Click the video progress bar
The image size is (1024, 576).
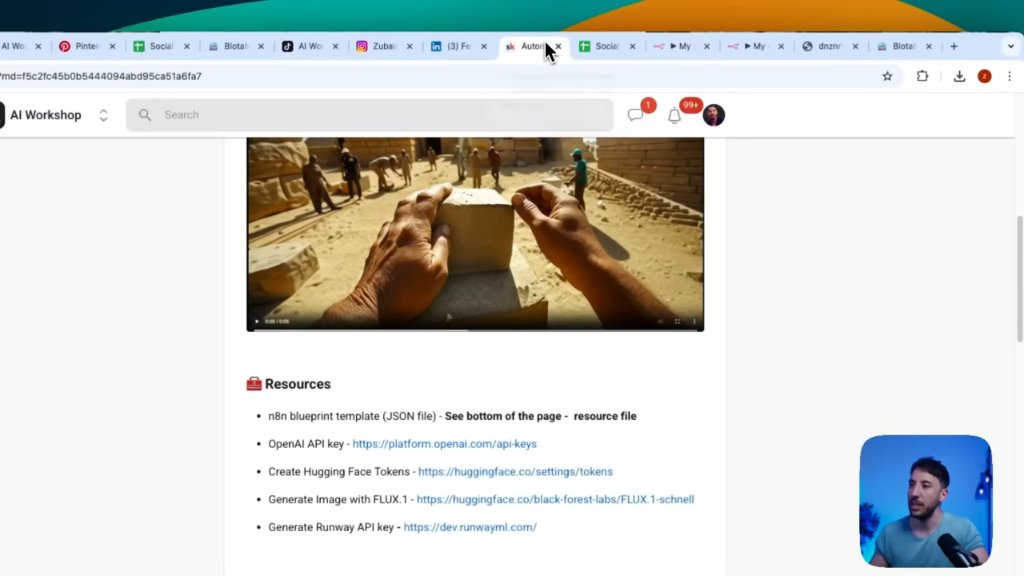[475, 329]
